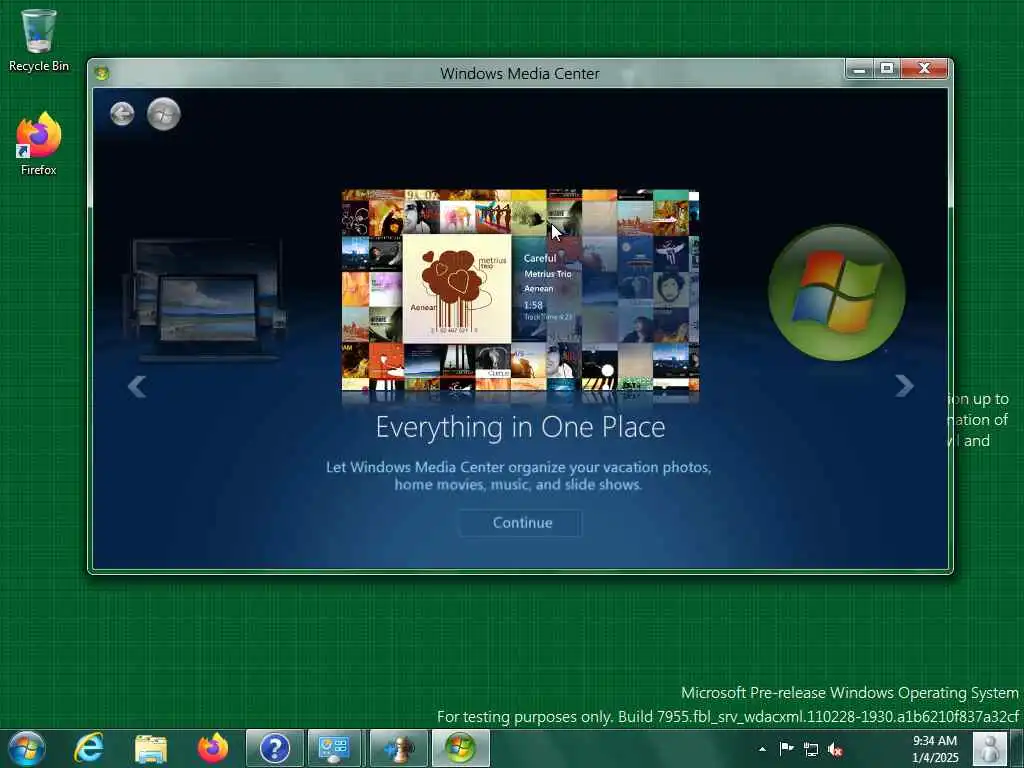
Task: Click the 'Everything in One Place' heading
Action: [520, 427]
